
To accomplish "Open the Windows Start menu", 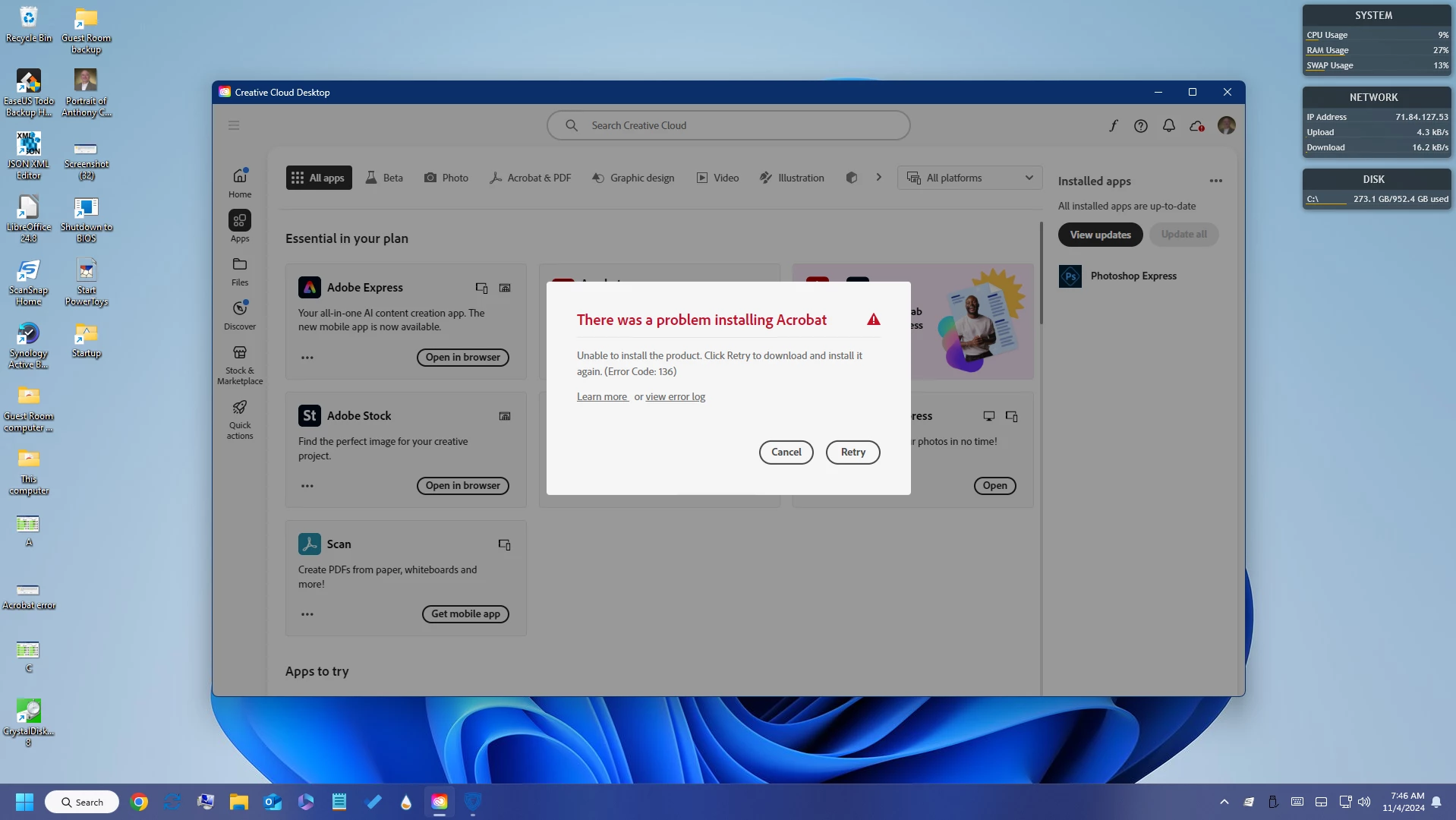I will 24,802.
